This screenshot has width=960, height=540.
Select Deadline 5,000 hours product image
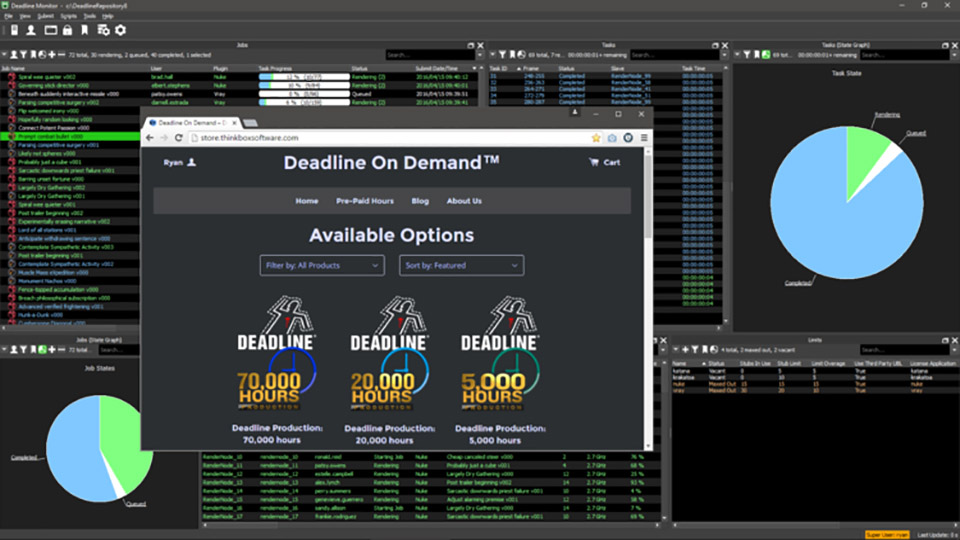coord(500,354)
